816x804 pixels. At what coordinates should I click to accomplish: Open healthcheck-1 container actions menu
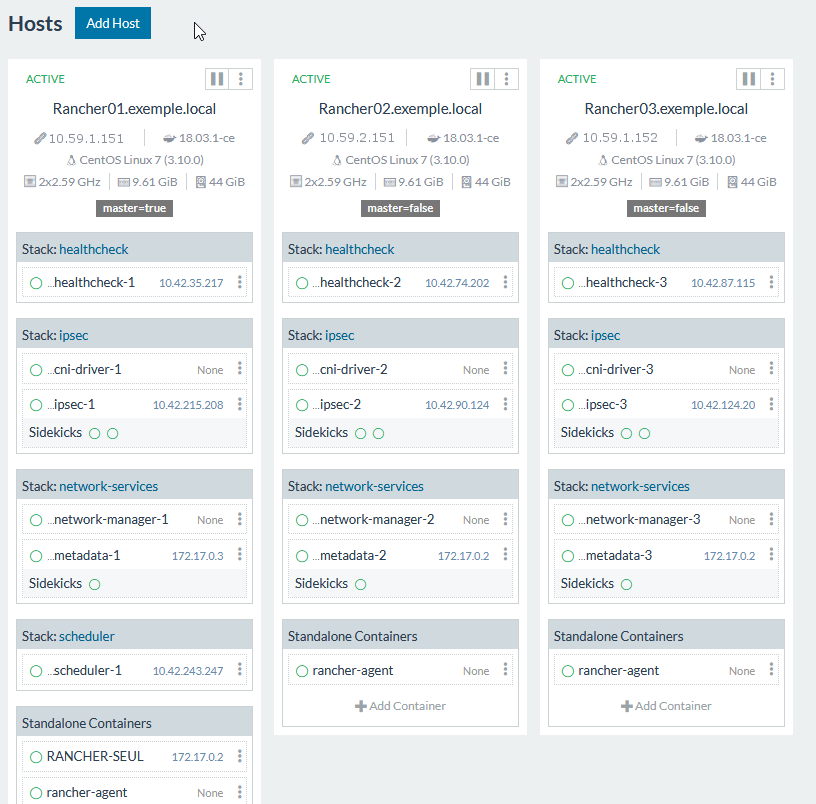click(239, 282)
